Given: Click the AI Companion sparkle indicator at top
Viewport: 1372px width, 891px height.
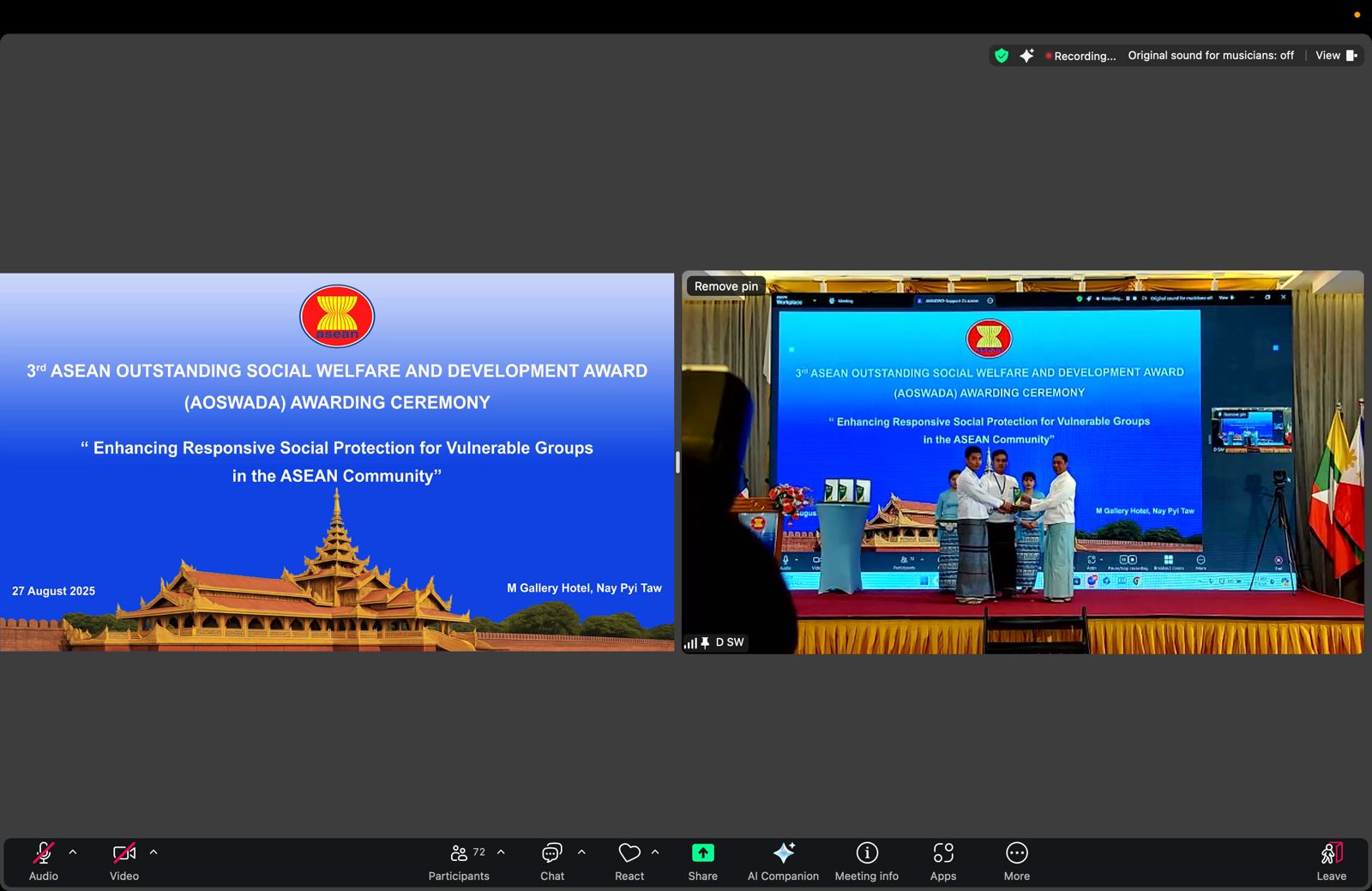Looking at the screenshot, I should (x=1026, y=56).
